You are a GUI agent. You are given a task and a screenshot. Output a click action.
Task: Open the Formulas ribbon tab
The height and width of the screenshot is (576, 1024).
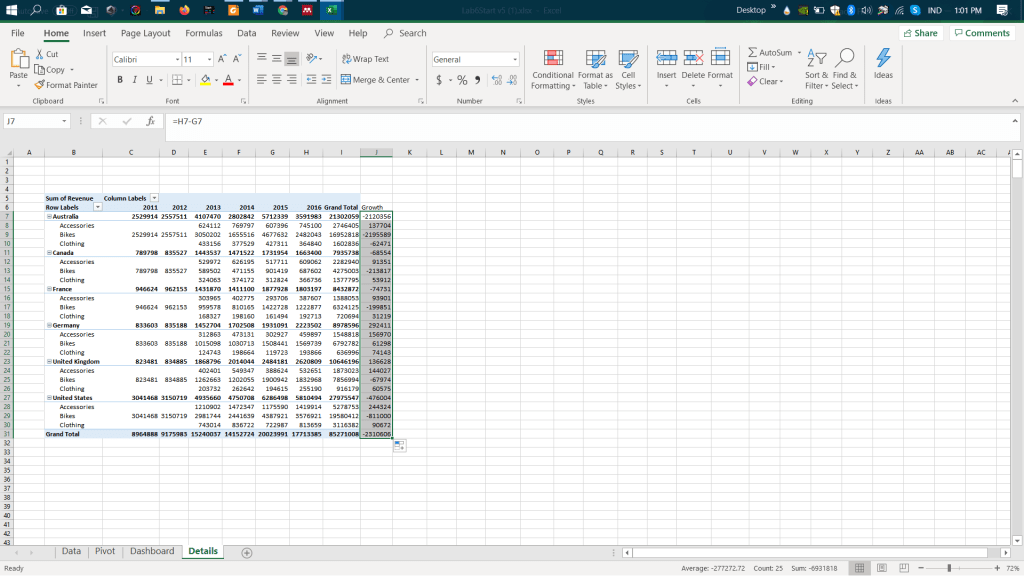pyautogui.click(x=203, y=33)
